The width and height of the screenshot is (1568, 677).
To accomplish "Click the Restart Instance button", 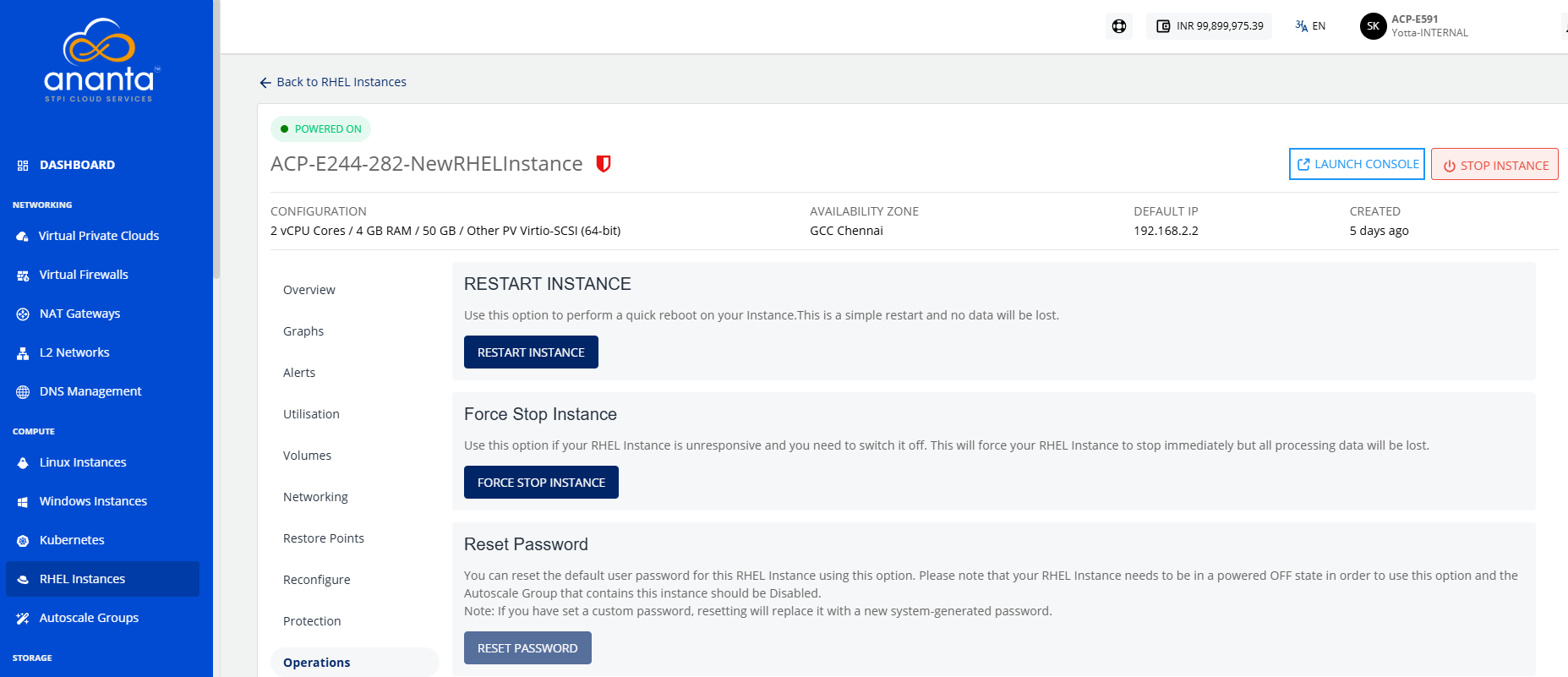I will pyautogui.click(x=531, y=352).
